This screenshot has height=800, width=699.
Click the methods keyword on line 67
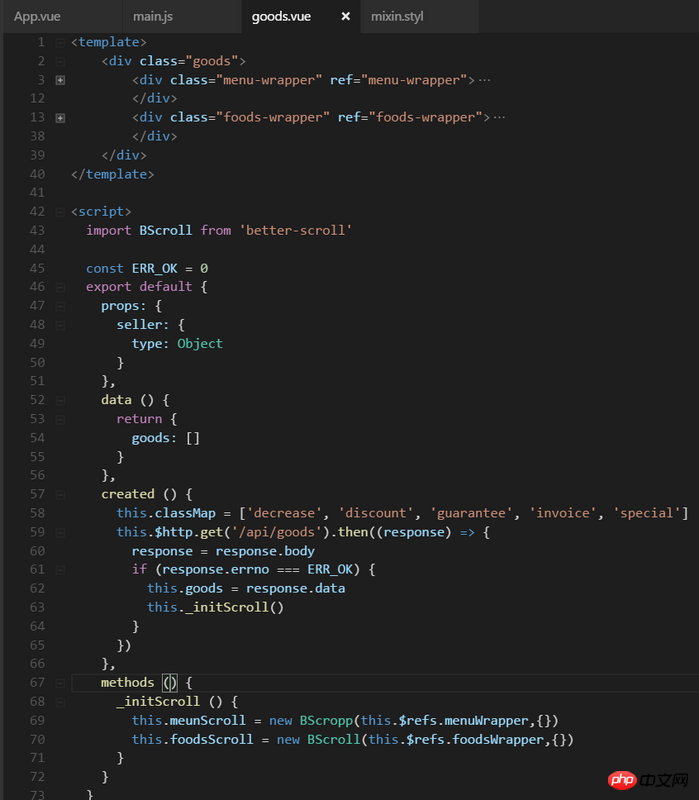(128, 683)
